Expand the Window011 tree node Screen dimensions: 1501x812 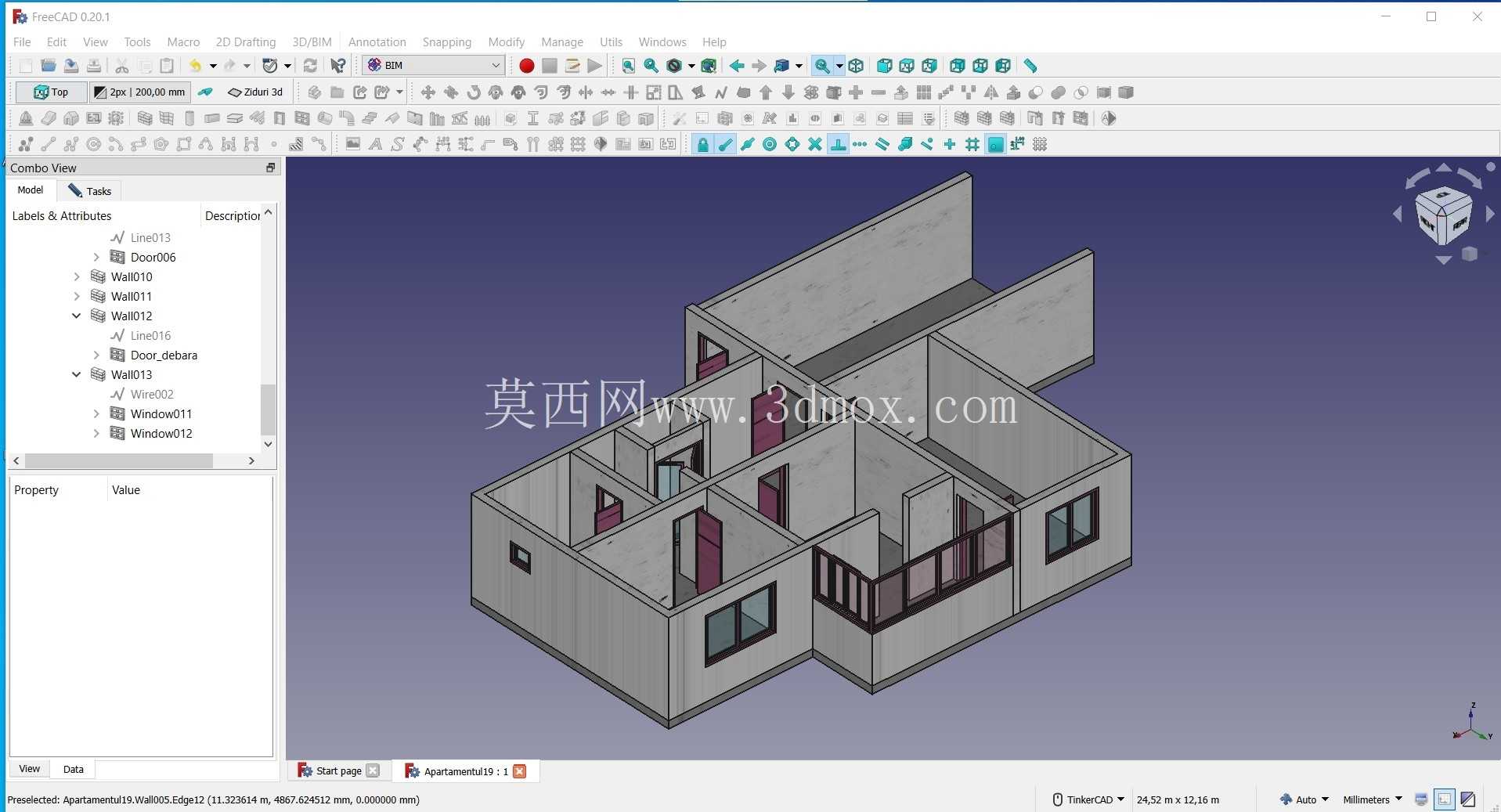tap(96, 413)
